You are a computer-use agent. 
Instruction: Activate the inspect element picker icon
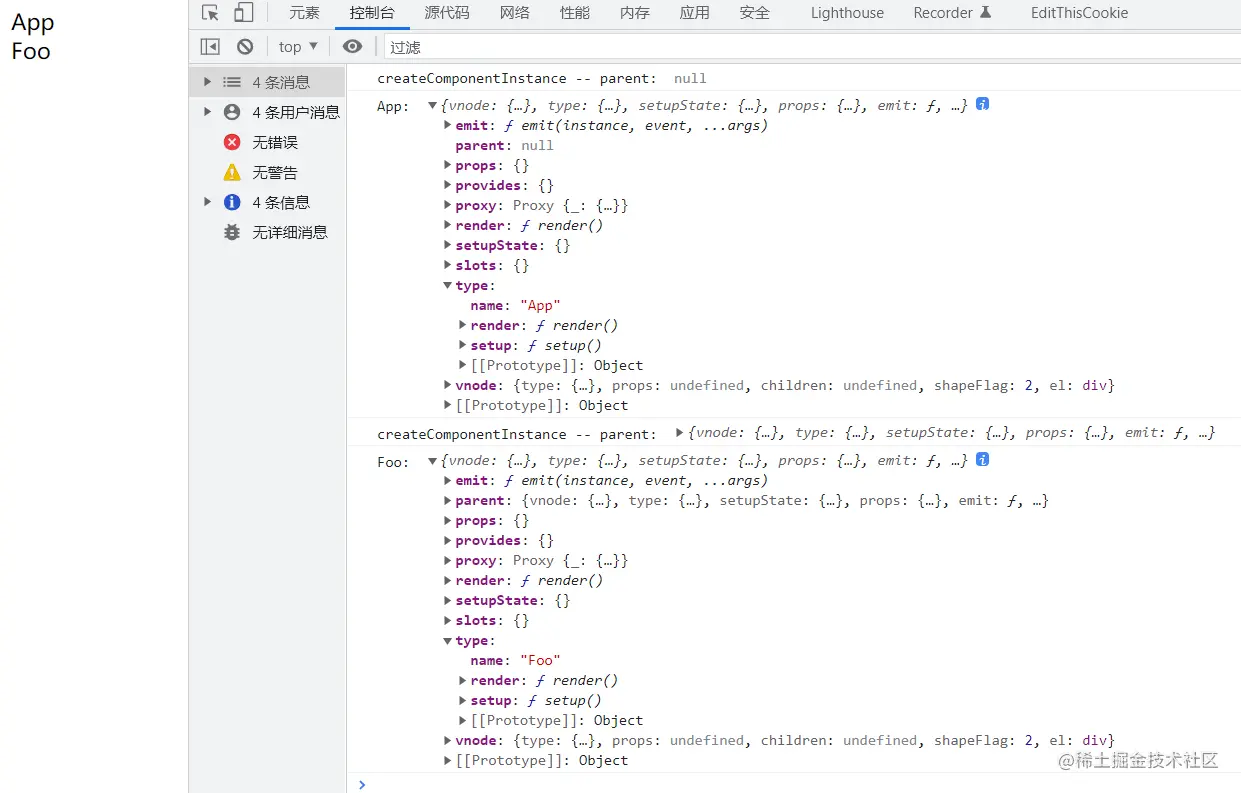click(x=210, y=13)
